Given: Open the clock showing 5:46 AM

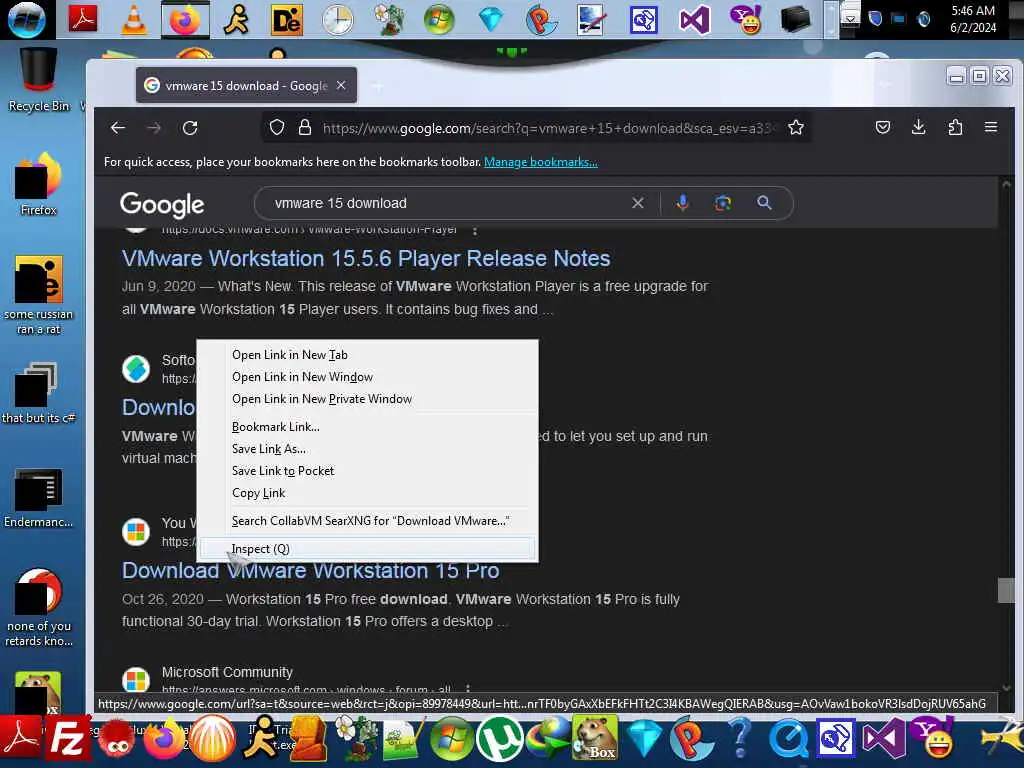Looking at the screenshot, I should pyautogui.click(x=972, y=19).
